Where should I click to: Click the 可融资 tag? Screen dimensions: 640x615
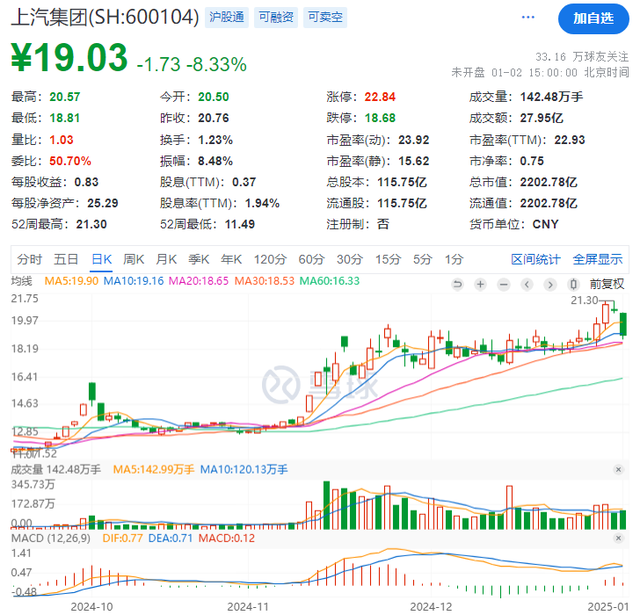[x=276, y=17]
